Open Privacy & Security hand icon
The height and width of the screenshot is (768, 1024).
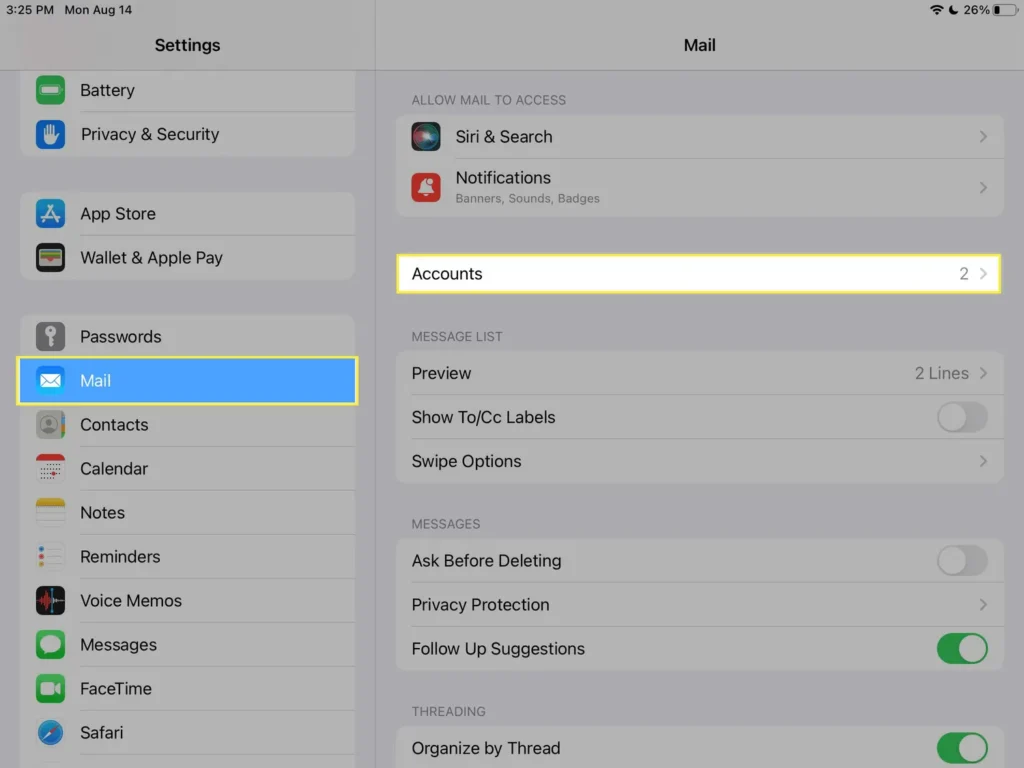click(x=50, y=134)
